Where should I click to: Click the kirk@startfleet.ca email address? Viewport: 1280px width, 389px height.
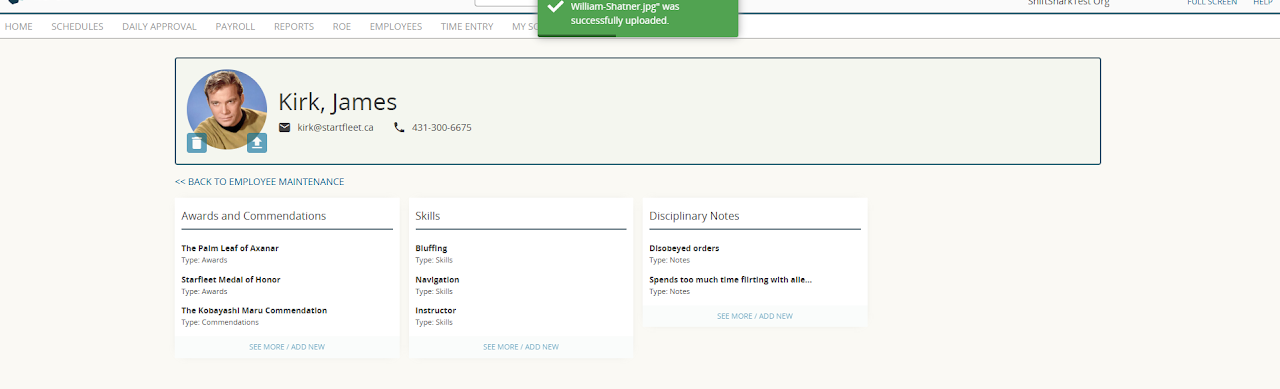coord(335,128)
